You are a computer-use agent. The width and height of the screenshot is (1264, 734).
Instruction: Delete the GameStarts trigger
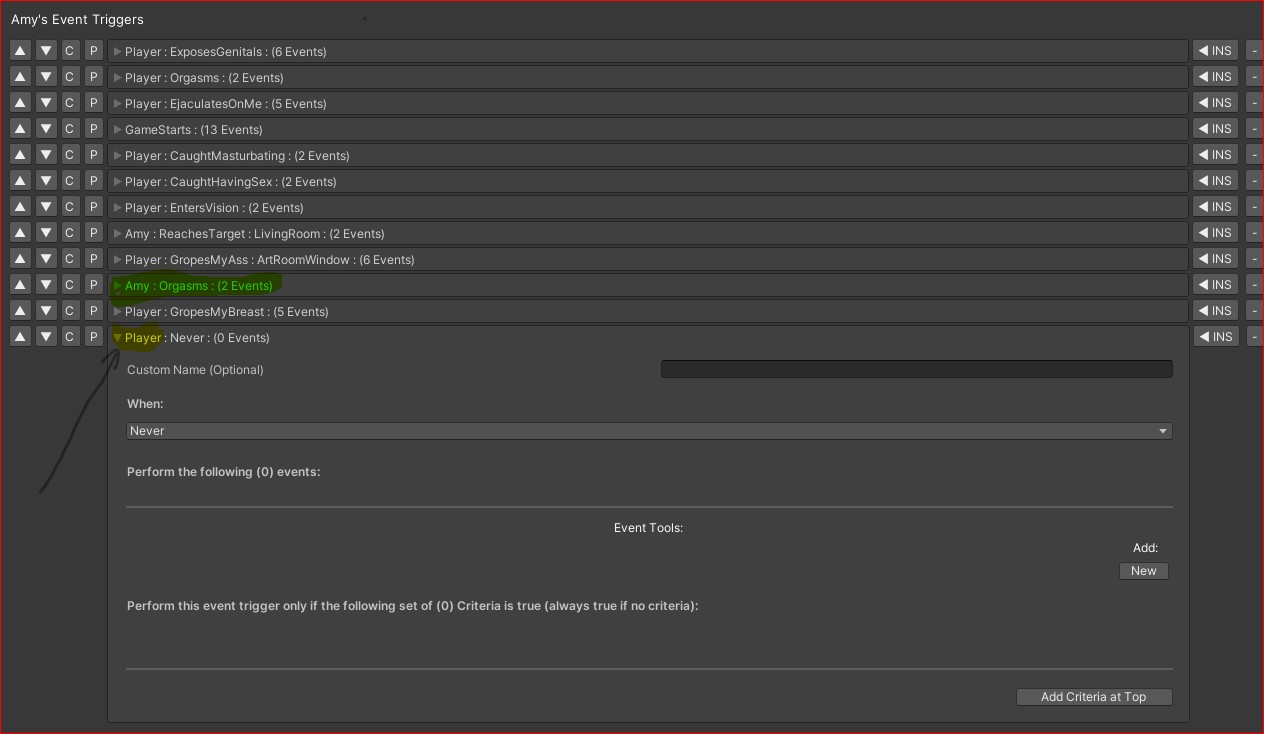point(1254,128)
